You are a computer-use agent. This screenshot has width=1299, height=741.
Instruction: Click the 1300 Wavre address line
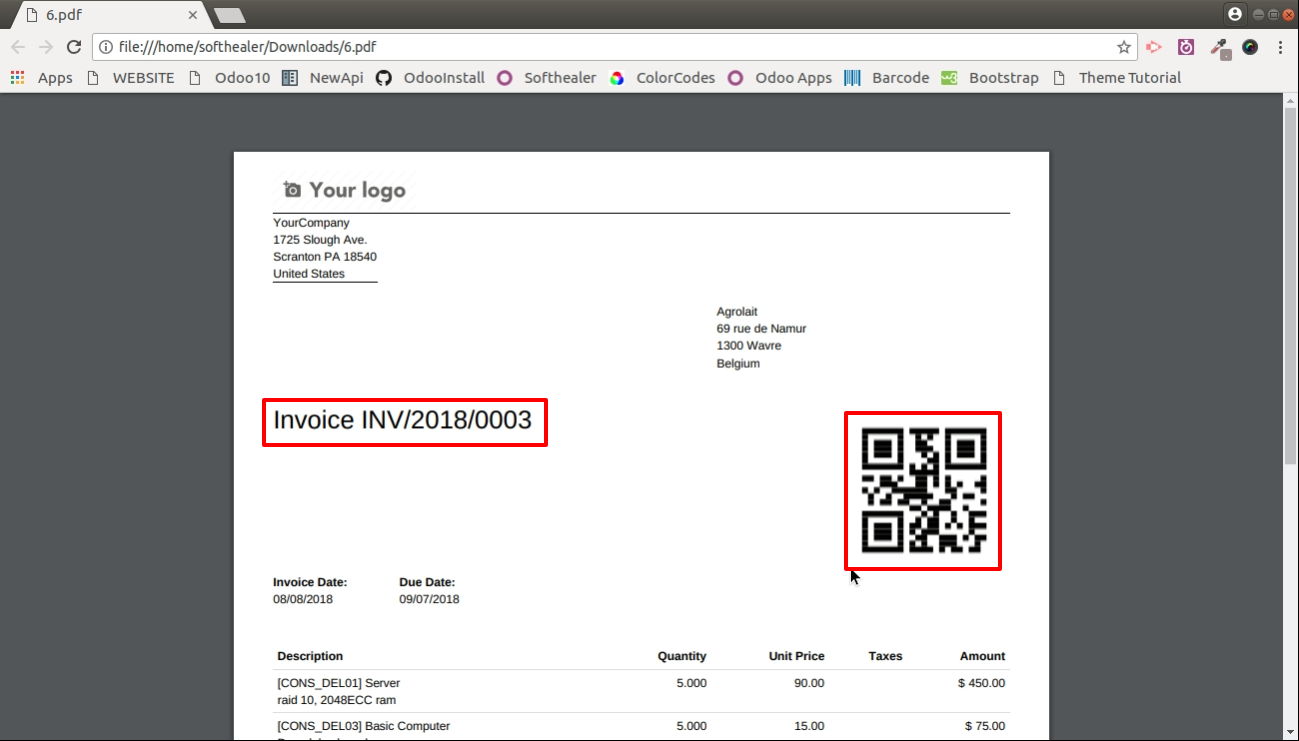[x=749, y=346]
